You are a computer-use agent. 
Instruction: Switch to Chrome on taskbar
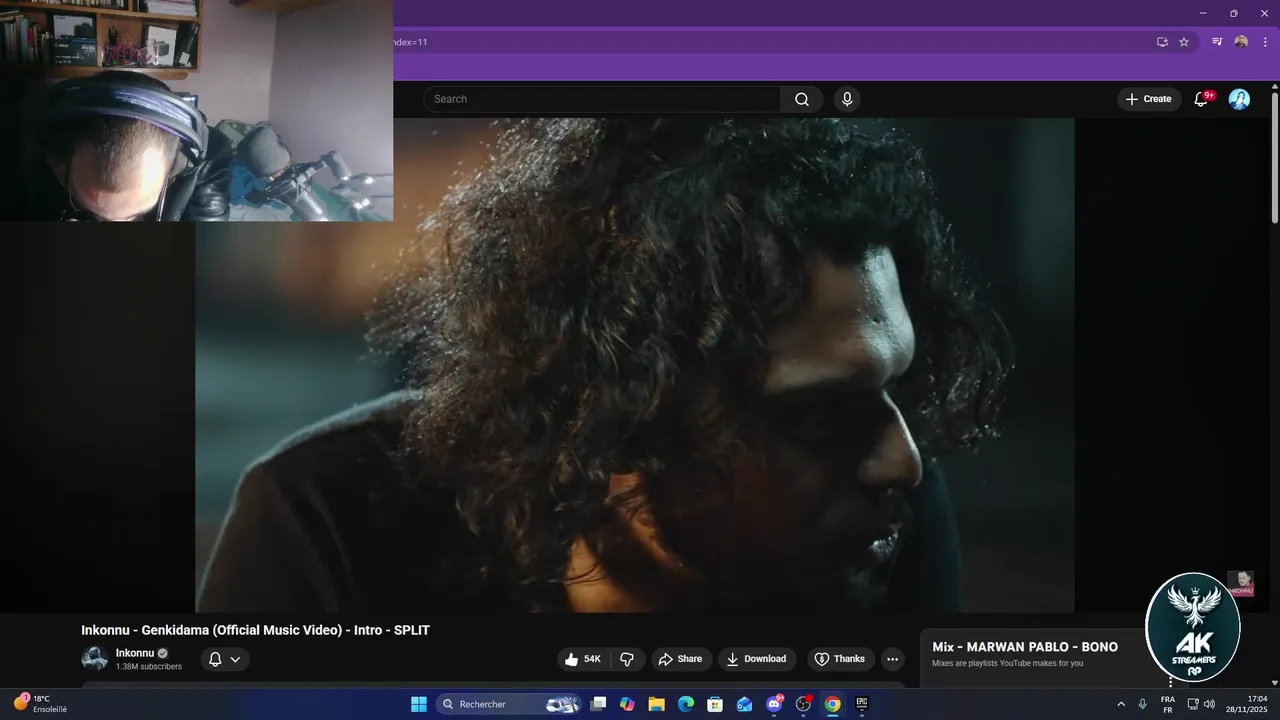tap(832, 704)
